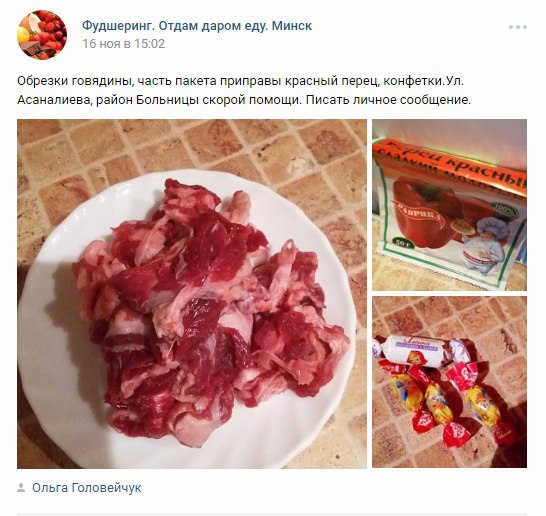The image size is (546, 516).
Task: Click the white-wrapped candy in the candies photo
Action: point(421,350)
